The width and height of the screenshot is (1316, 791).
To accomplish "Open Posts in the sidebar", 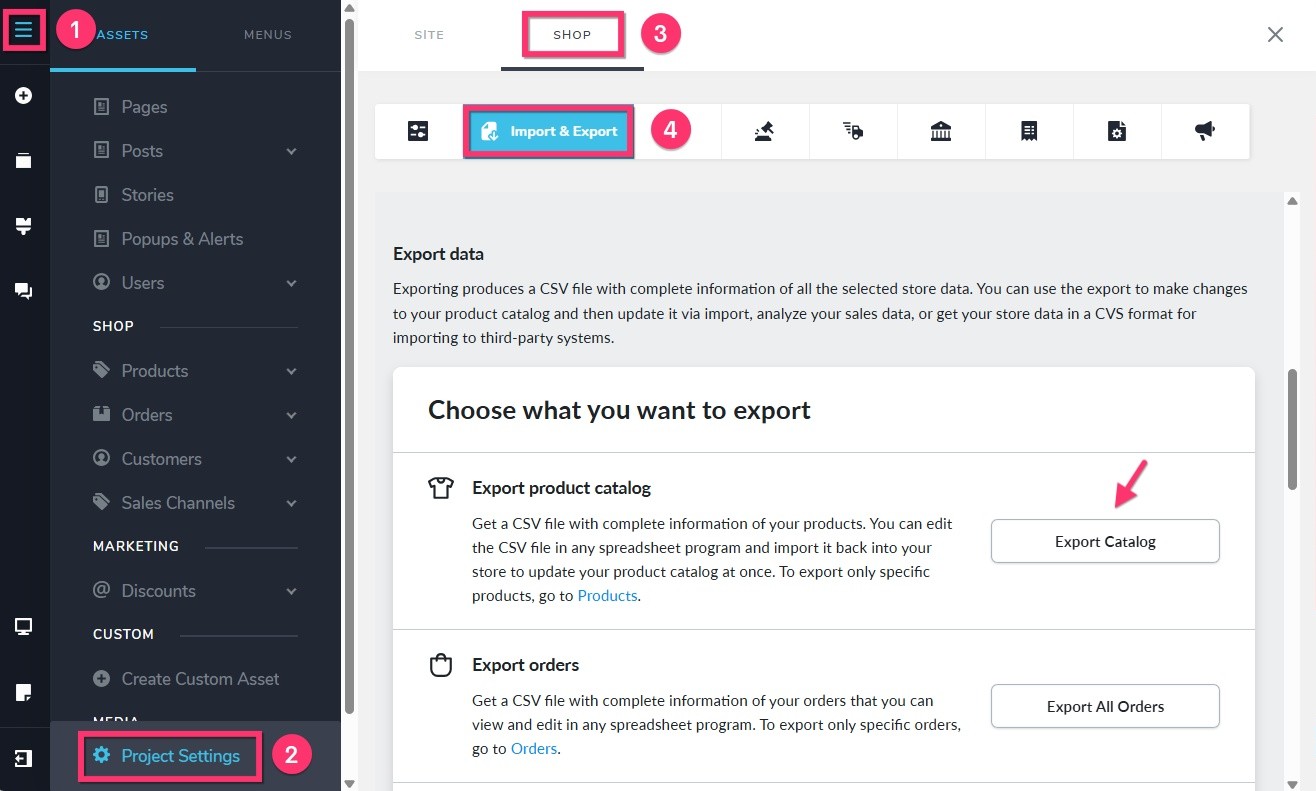I will click(142, 151).
